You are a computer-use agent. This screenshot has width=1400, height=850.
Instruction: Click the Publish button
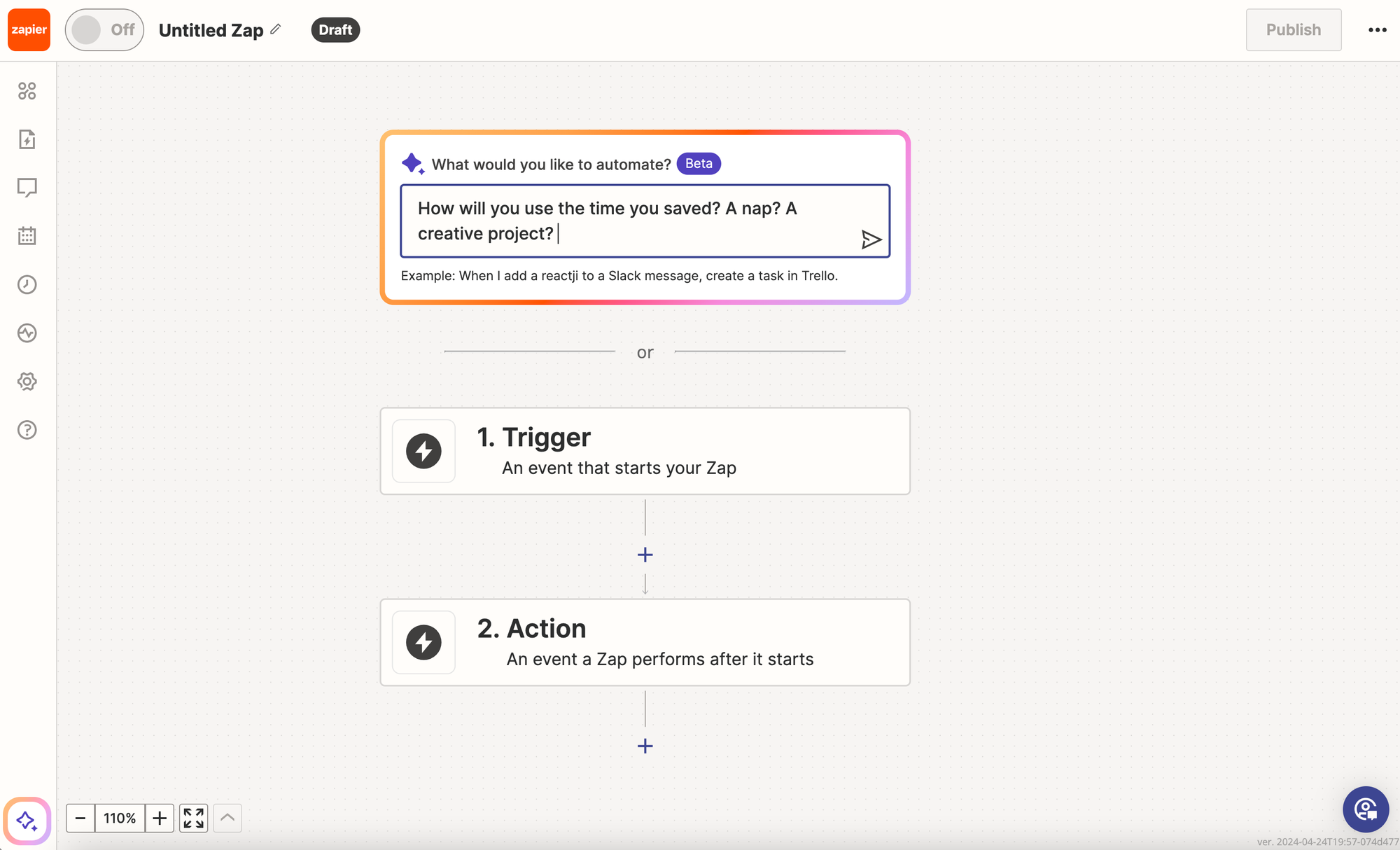(x=1293, y=29)
